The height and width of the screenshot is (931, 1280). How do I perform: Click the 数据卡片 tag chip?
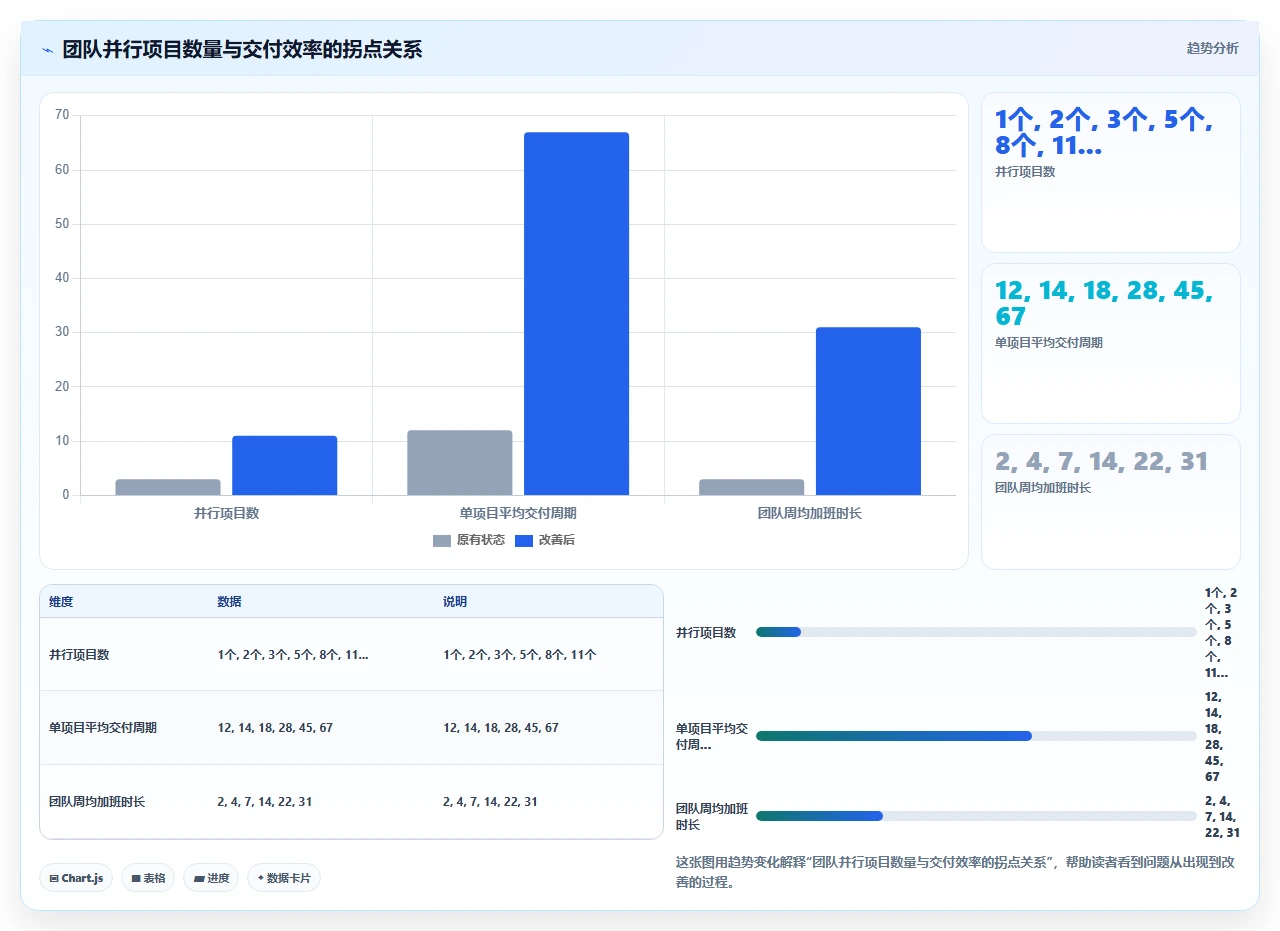tap(284, 878)
